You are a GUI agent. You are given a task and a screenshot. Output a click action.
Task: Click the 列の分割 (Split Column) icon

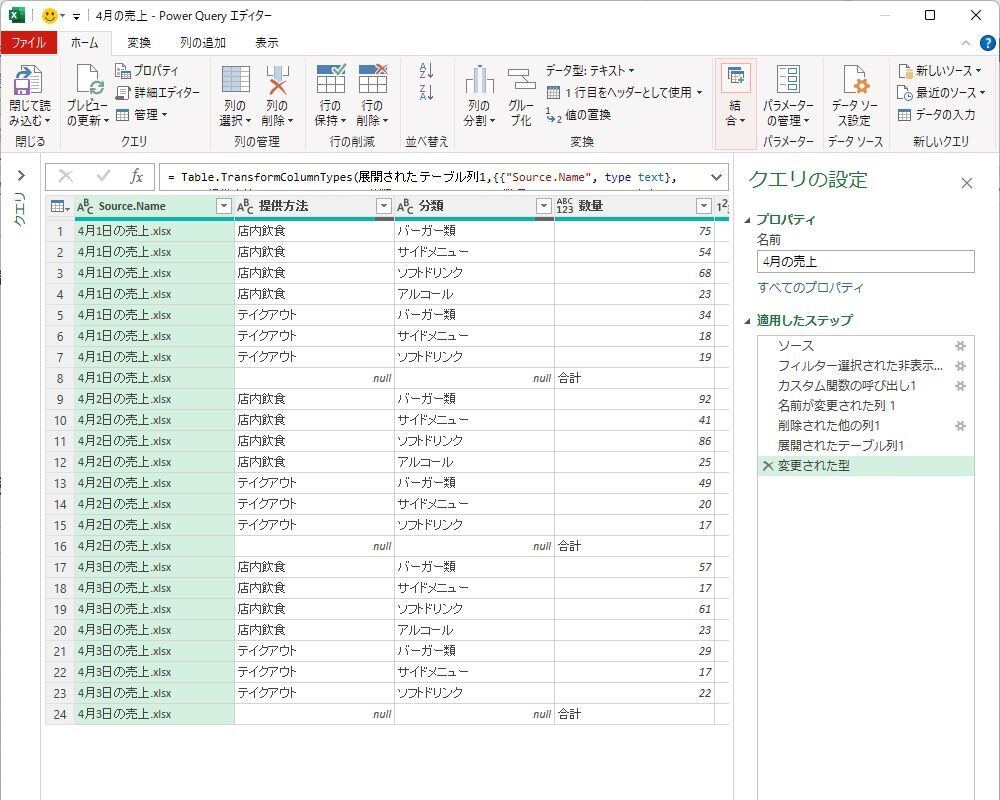[x=479, y=82]
